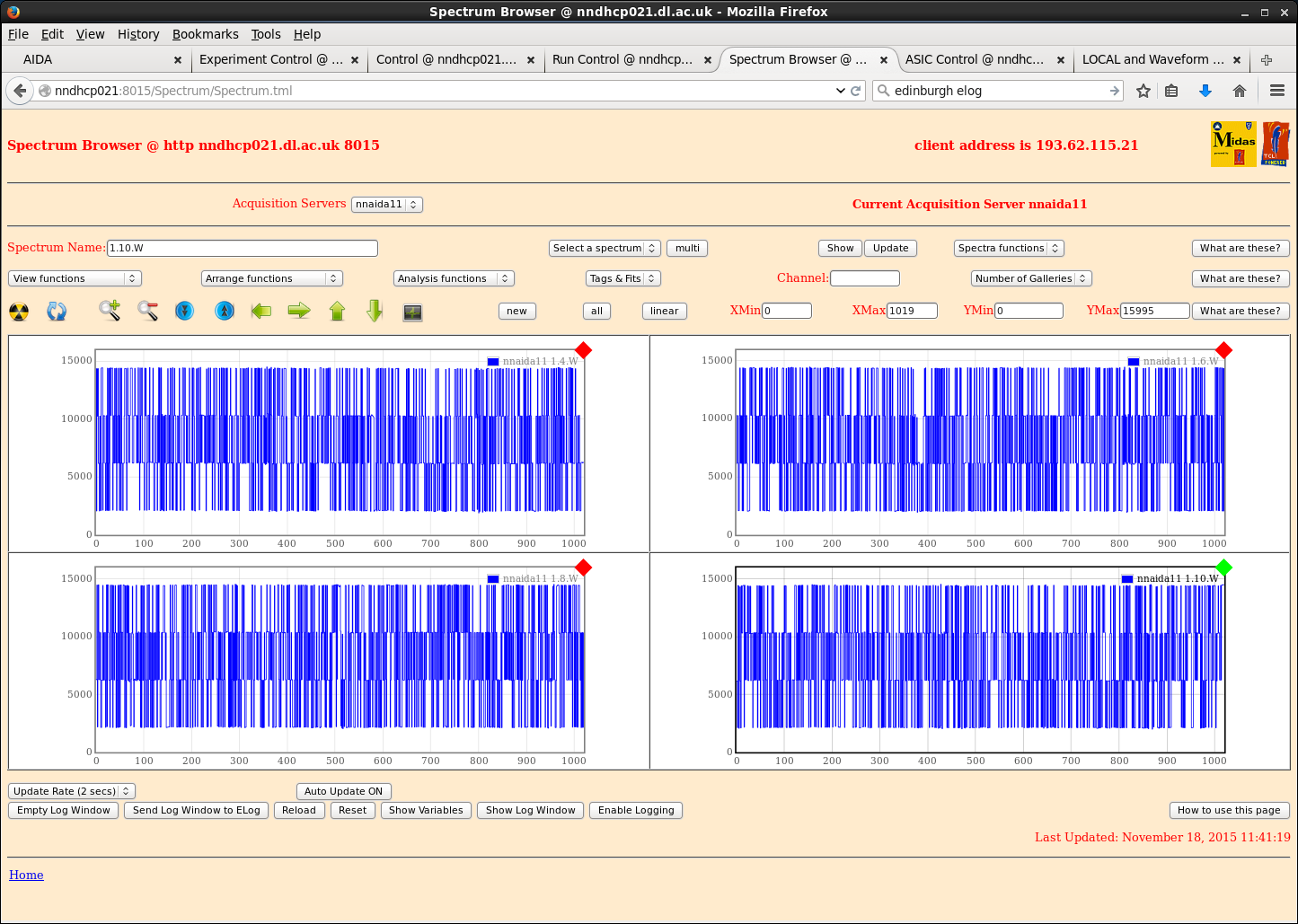Expand the View functions dropdown

tap(75, 278)
